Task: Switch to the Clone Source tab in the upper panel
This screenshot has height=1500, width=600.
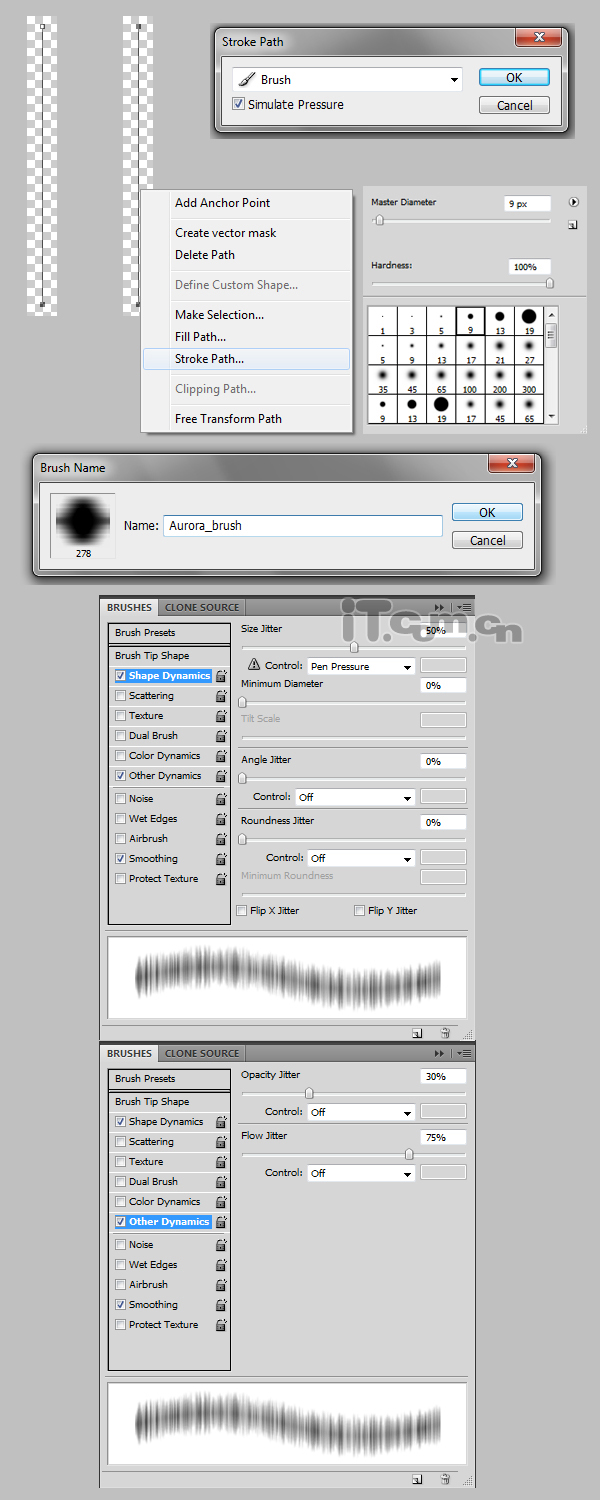Action: tap(202, 607)
